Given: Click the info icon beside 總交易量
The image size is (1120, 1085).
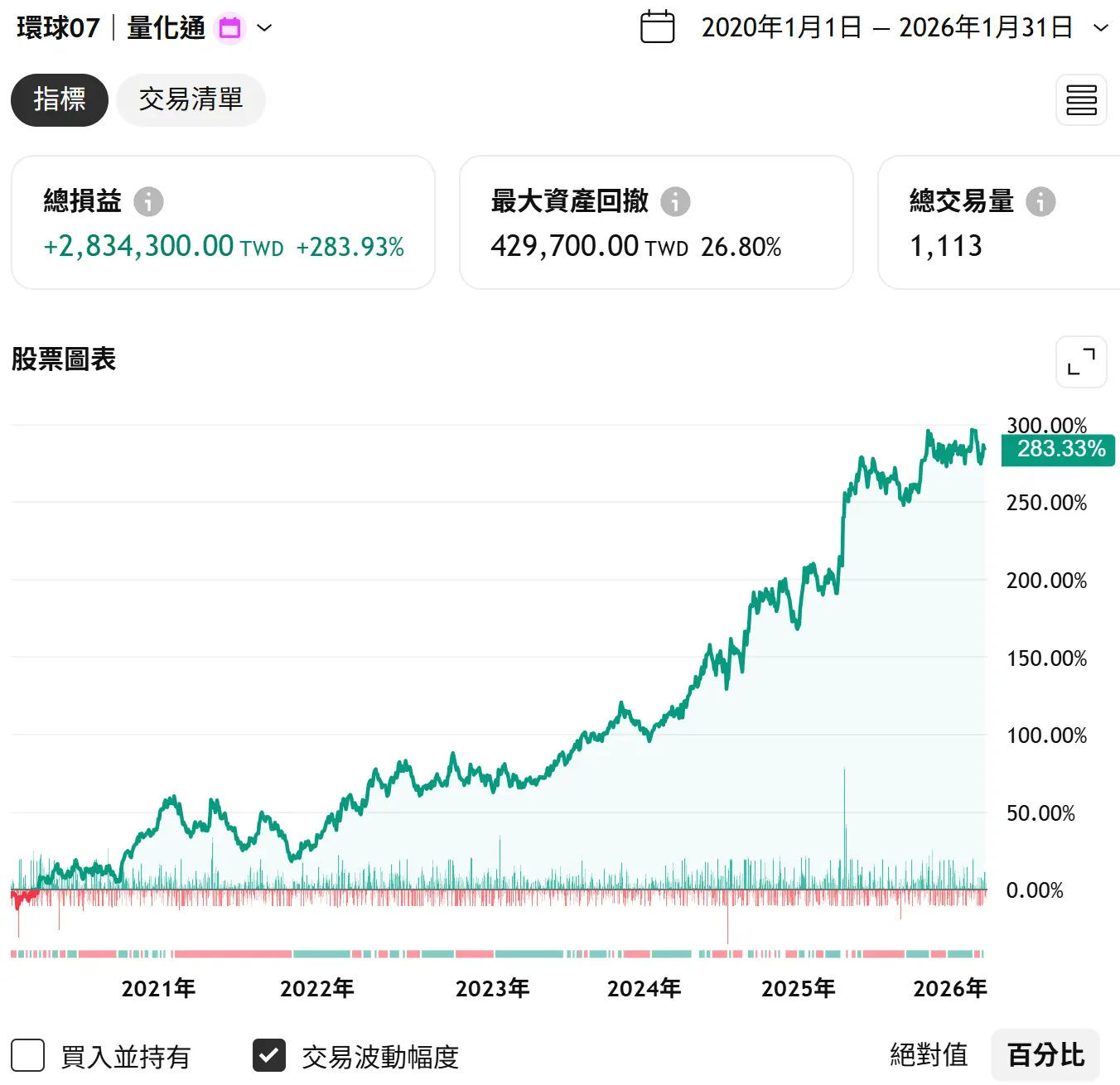Looking at the screenshot, I should pyautogui.click(x=1040, y=201).
